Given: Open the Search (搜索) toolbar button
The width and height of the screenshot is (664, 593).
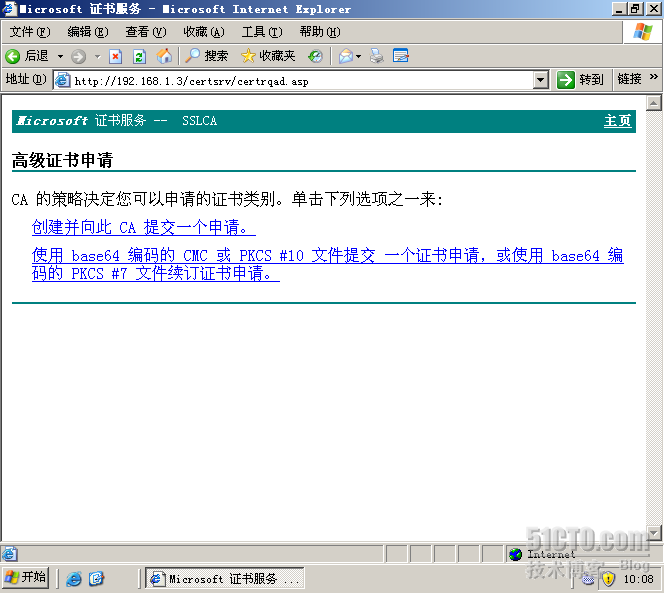Looking at the screenshot, I should pyautogui.click(x=207, y=56).
